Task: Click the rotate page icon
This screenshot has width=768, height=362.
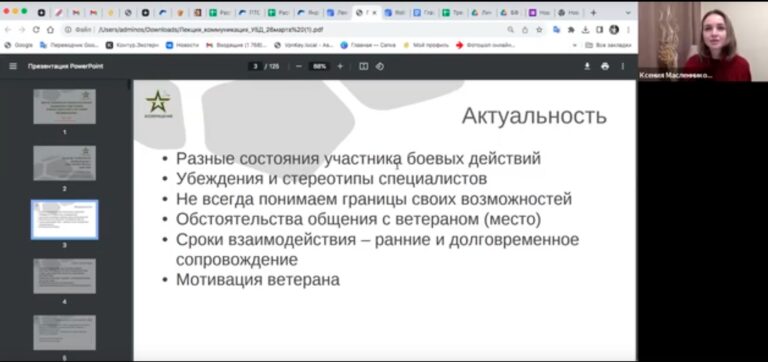Action: tap(380, 66)
